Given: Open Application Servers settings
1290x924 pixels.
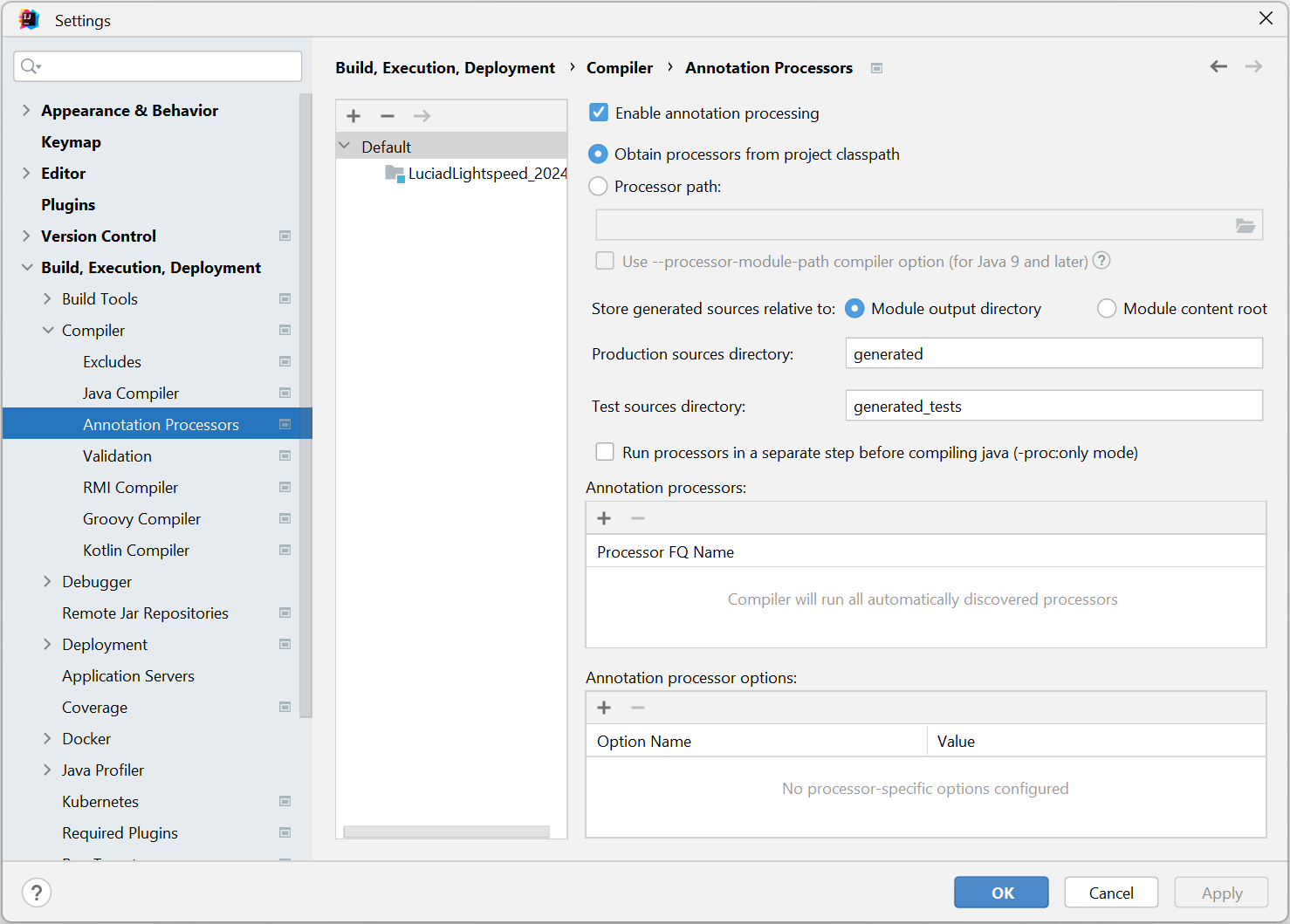Looking at the screenshot, I should pyautogui.click(x=128, y=675).
